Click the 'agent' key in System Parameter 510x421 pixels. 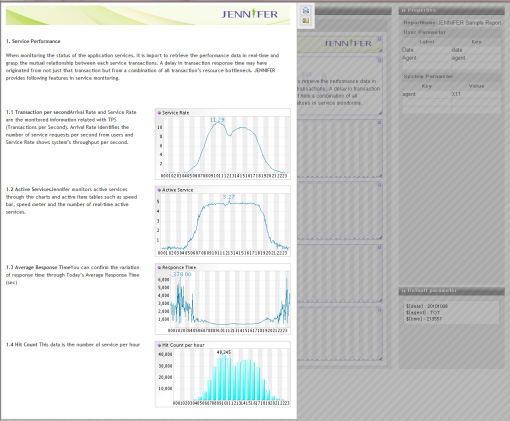(426, 94)
